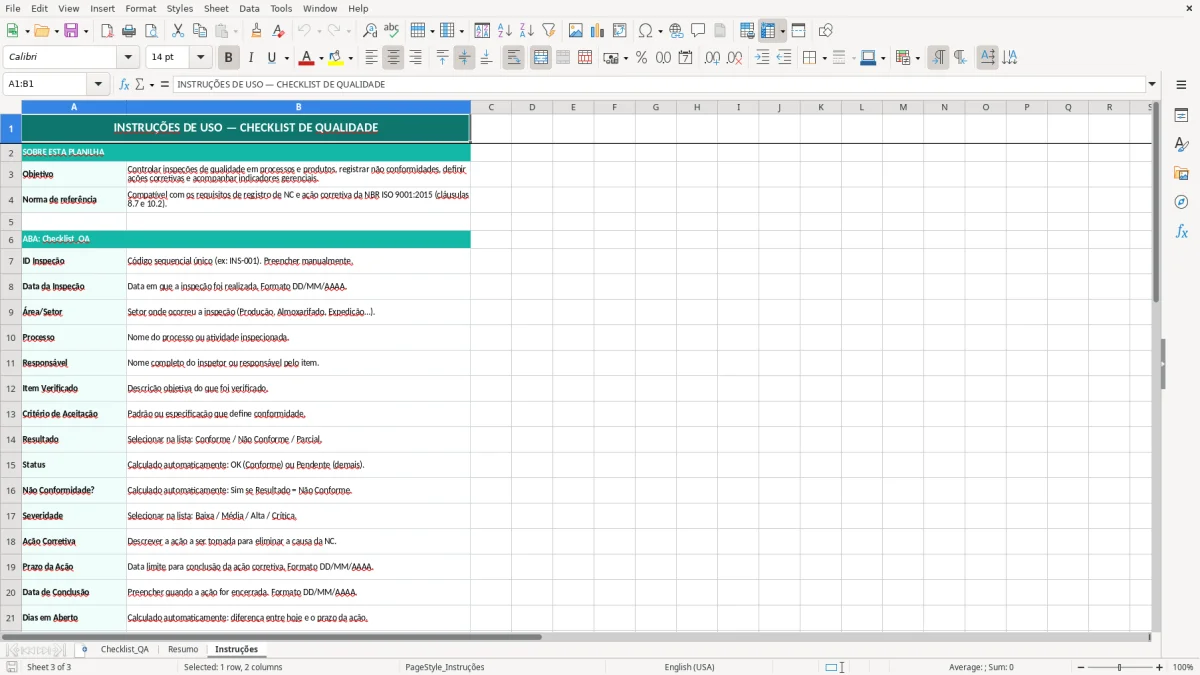Click Format as Percent icon
The image size is (1200, 675).
pos(641,58)
